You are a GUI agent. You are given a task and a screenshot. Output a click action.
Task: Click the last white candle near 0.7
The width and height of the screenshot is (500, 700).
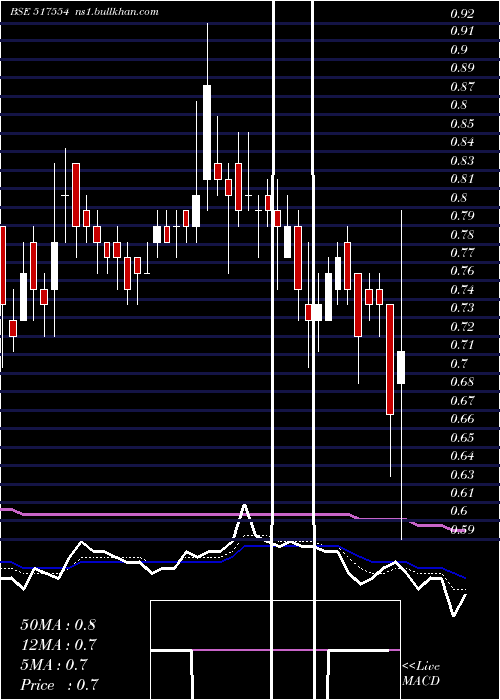pos(401,367)
